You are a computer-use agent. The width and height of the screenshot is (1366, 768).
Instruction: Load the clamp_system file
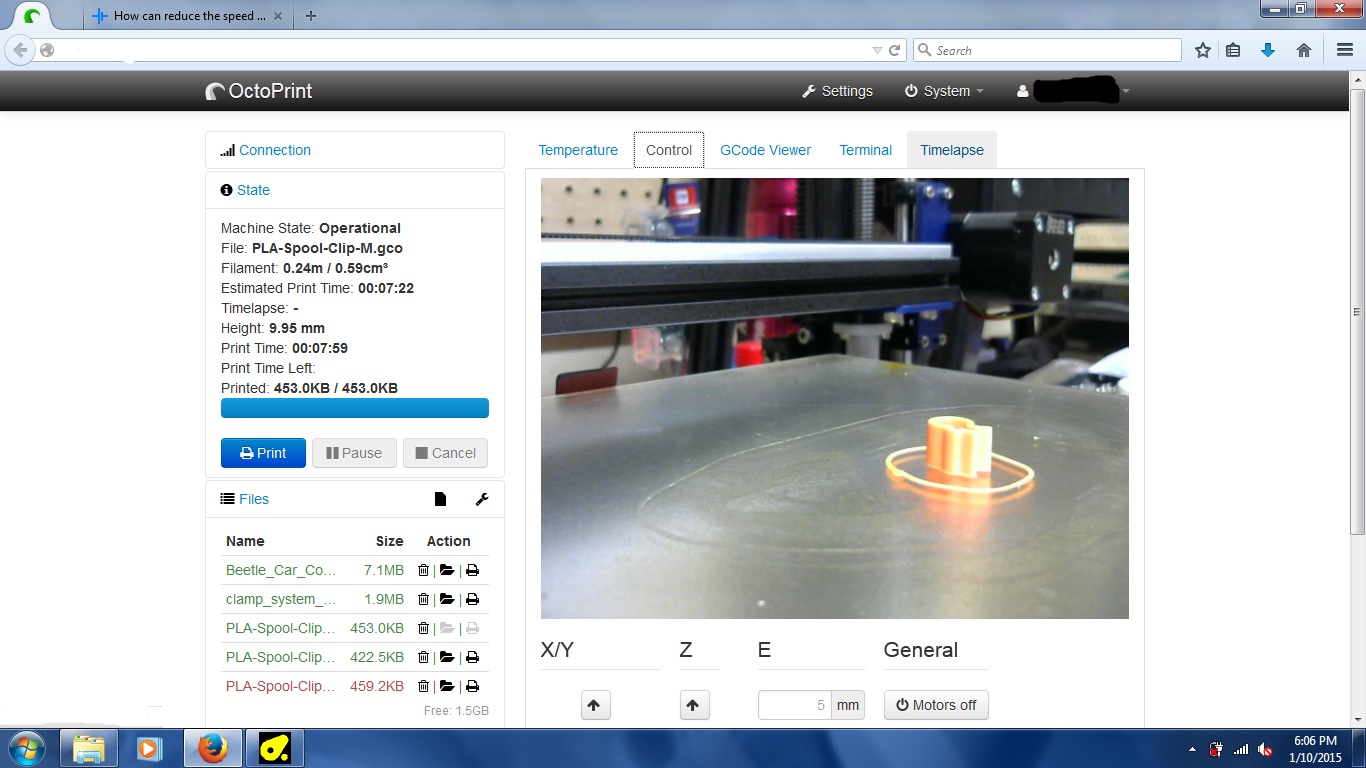tap(447, 599)
